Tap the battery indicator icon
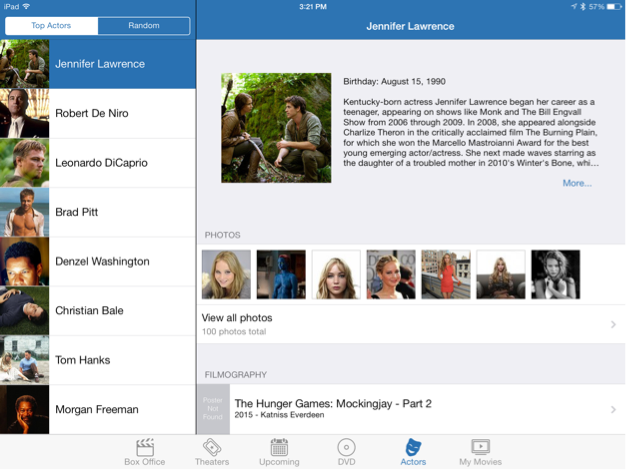This screenshot has width=626, height=472. tap(612, 7)
